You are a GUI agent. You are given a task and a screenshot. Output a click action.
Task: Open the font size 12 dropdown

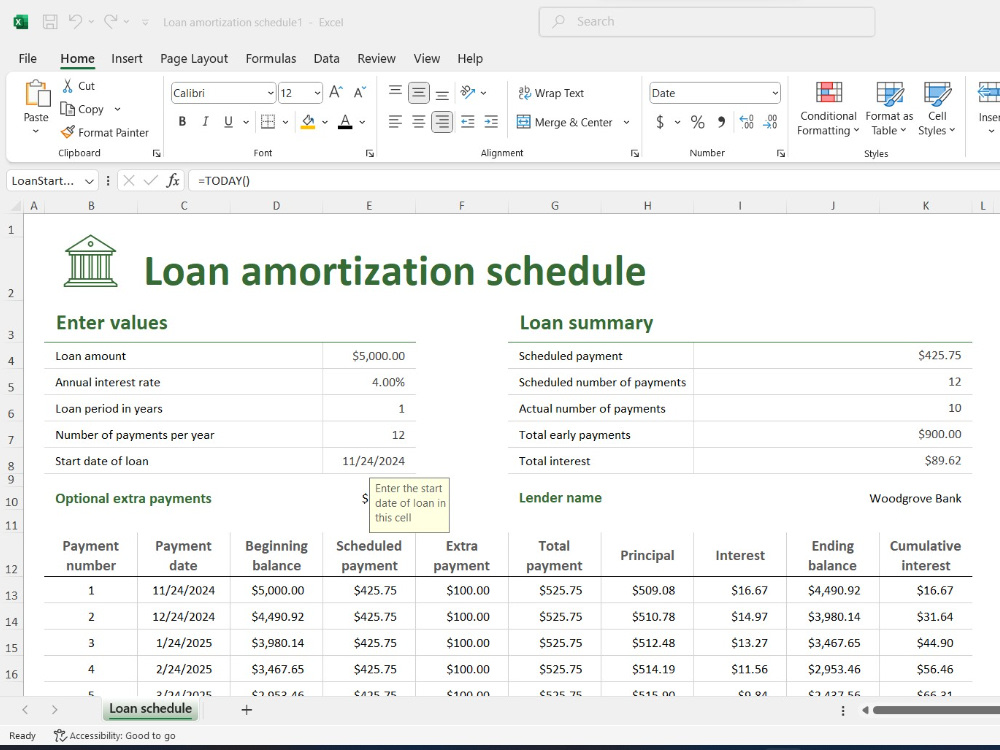[317, 93]
